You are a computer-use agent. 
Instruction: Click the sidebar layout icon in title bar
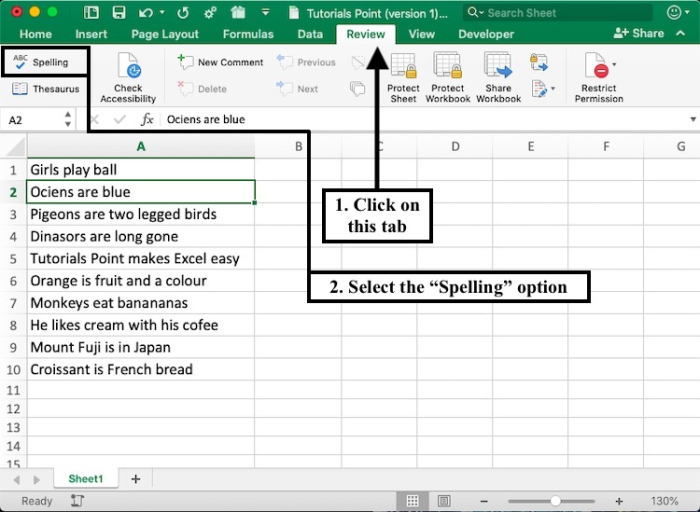(x=91, y=12)
